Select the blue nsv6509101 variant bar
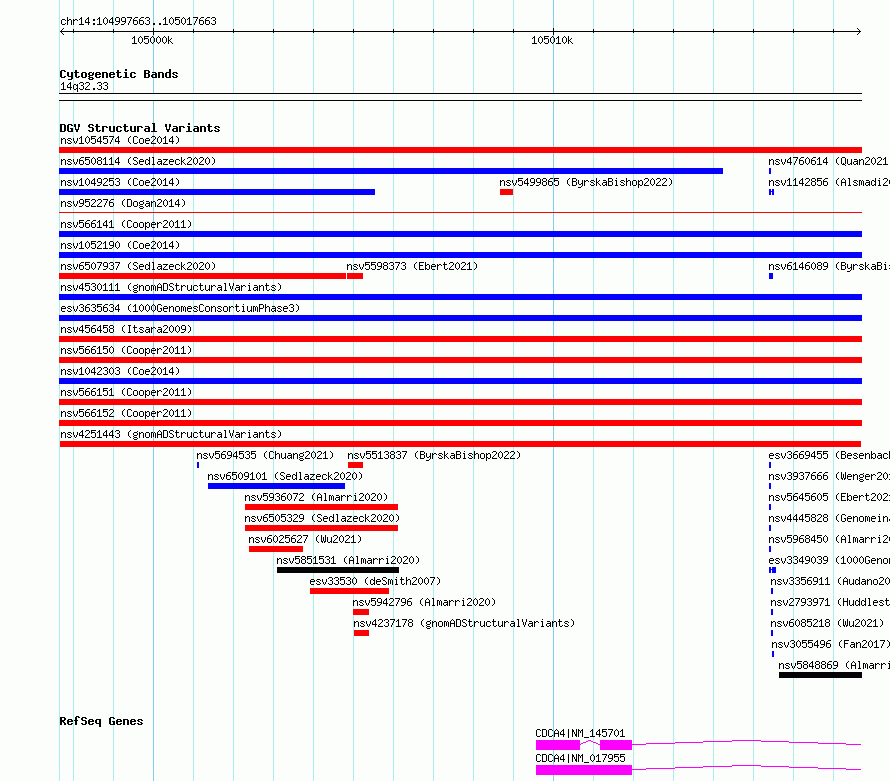The height and width of the screenshot is (781, 890). tap(276, 486)
